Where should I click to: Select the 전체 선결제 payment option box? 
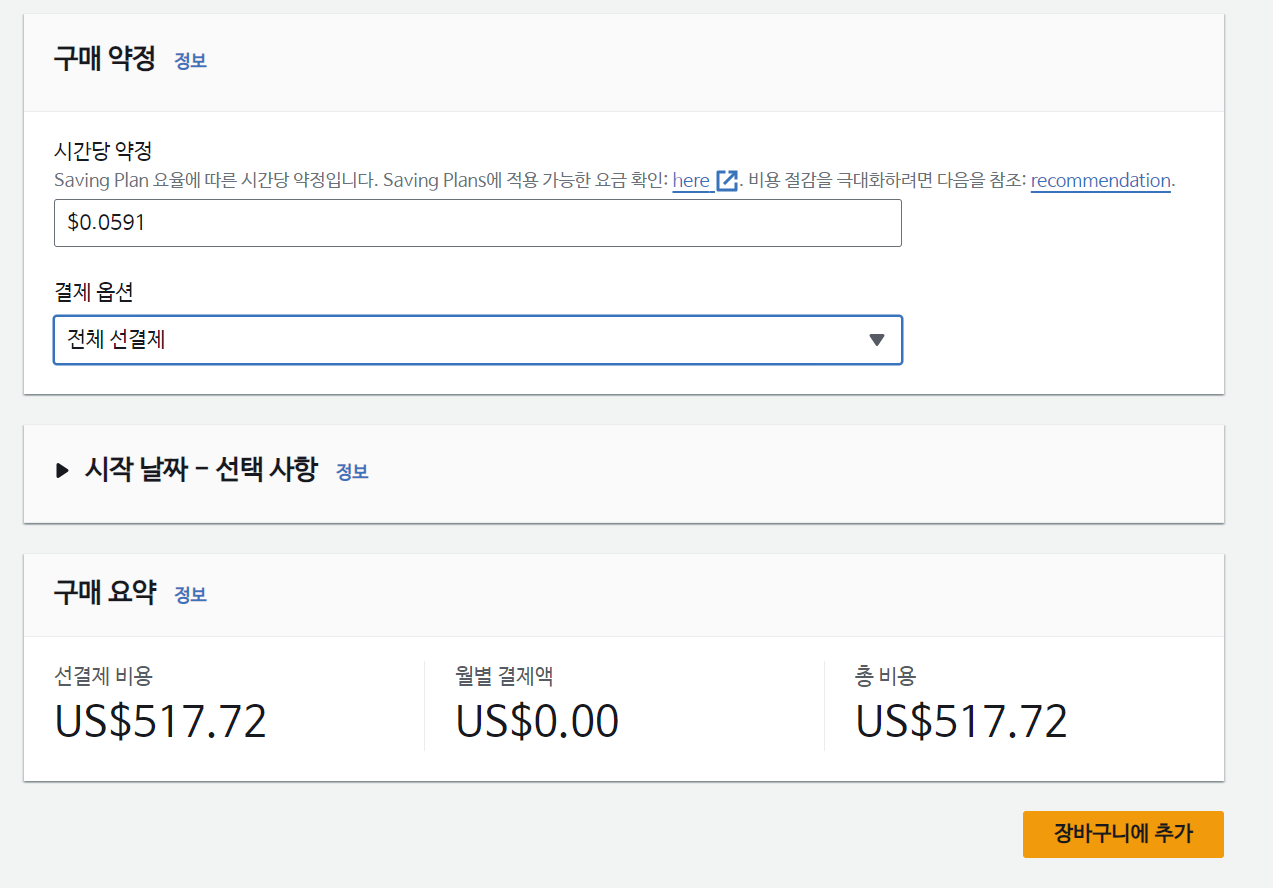click(478, 340)
